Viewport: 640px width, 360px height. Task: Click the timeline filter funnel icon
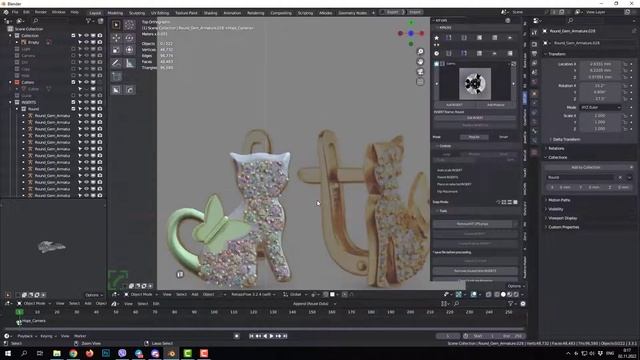point(510,304)
